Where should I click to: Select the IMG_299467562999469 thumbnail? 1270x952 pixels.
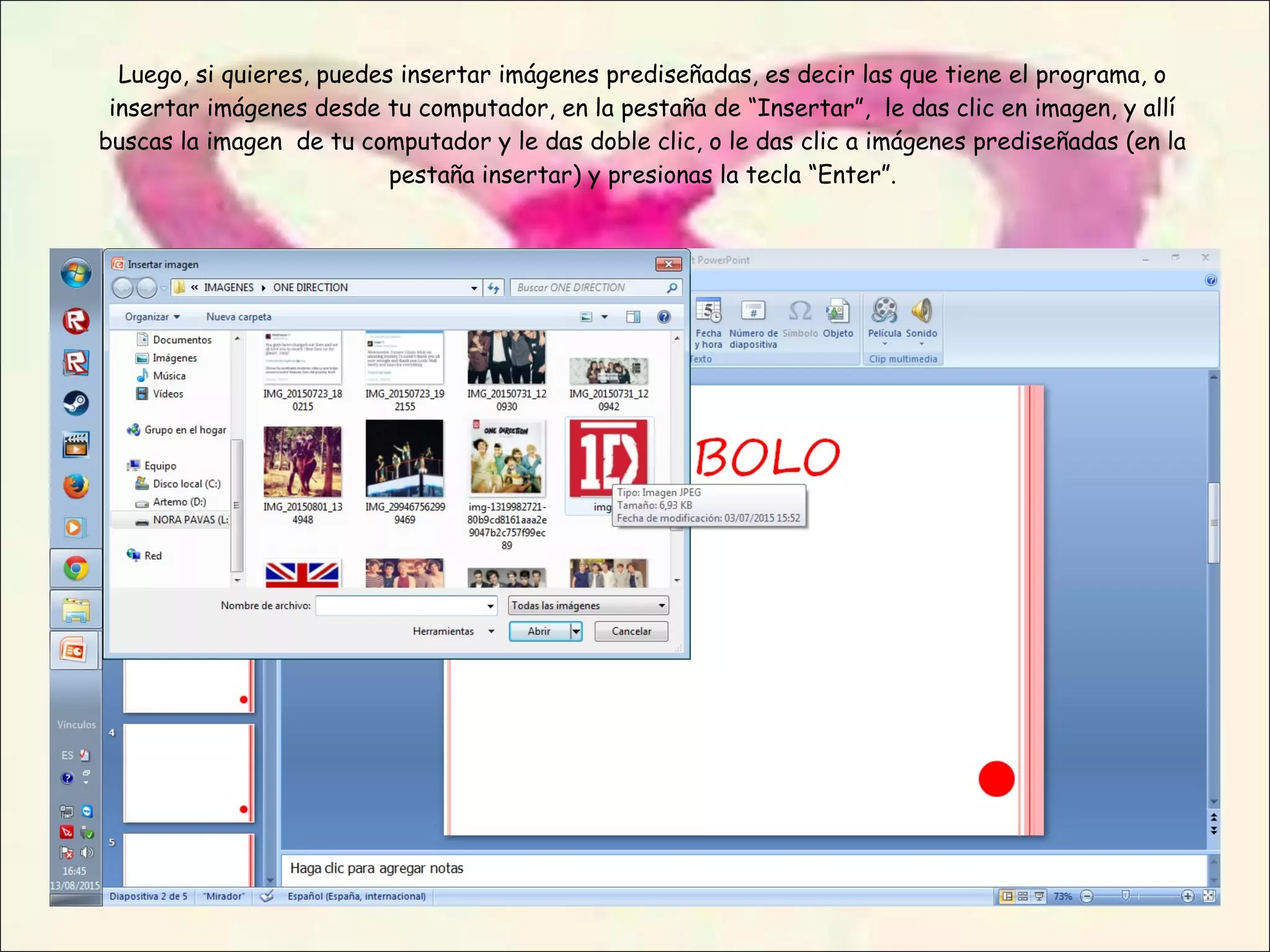[404, 459]
